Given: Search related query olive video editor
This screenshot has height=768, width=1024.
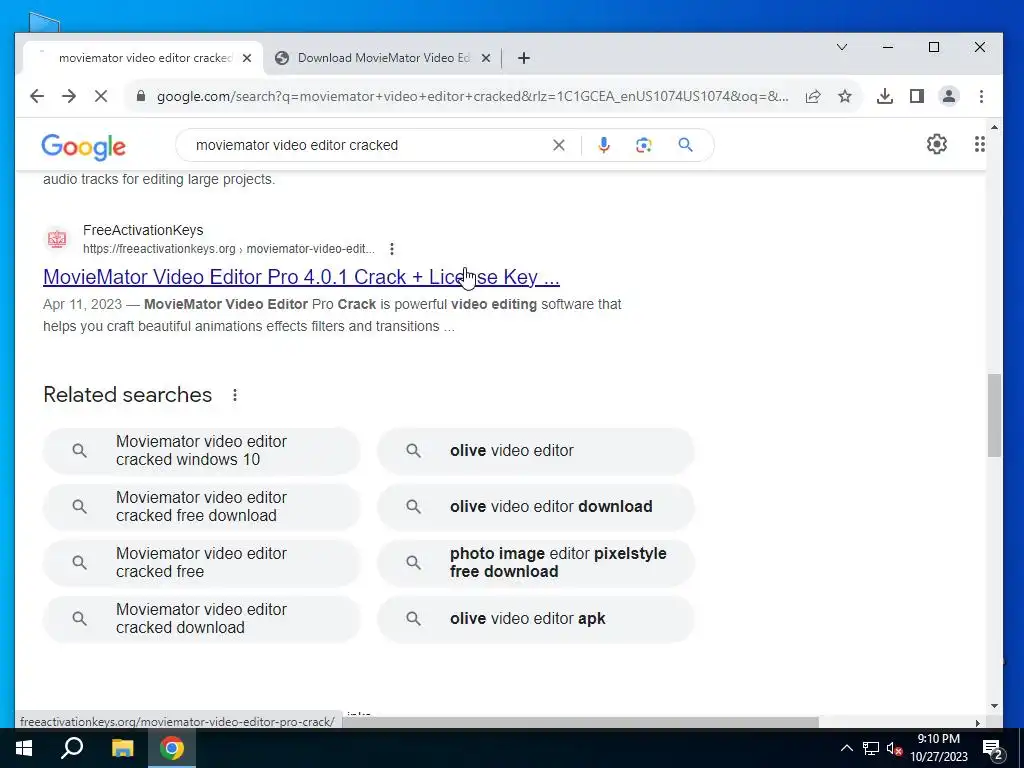Looking at the screenshot, I should 536,451.
